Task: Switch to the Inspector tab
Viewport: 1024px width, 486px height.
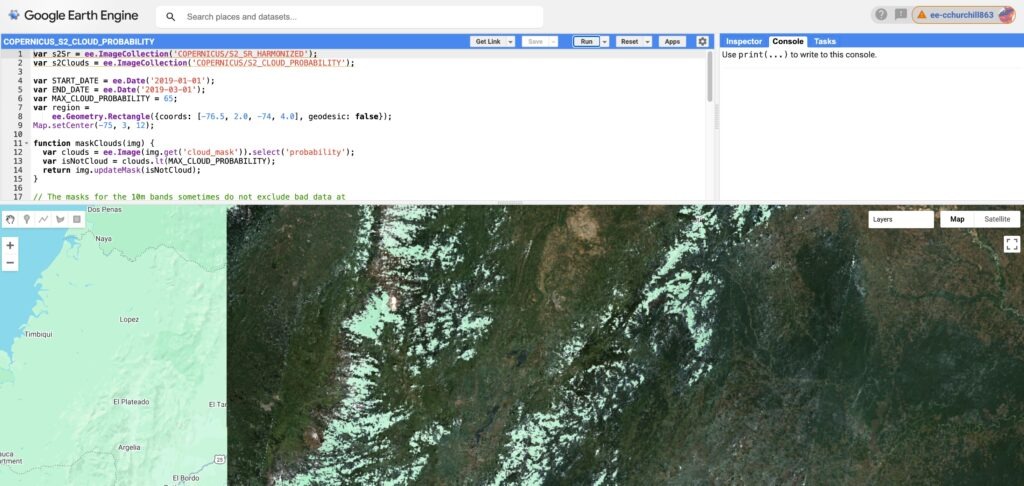Action: coord(743,41)
